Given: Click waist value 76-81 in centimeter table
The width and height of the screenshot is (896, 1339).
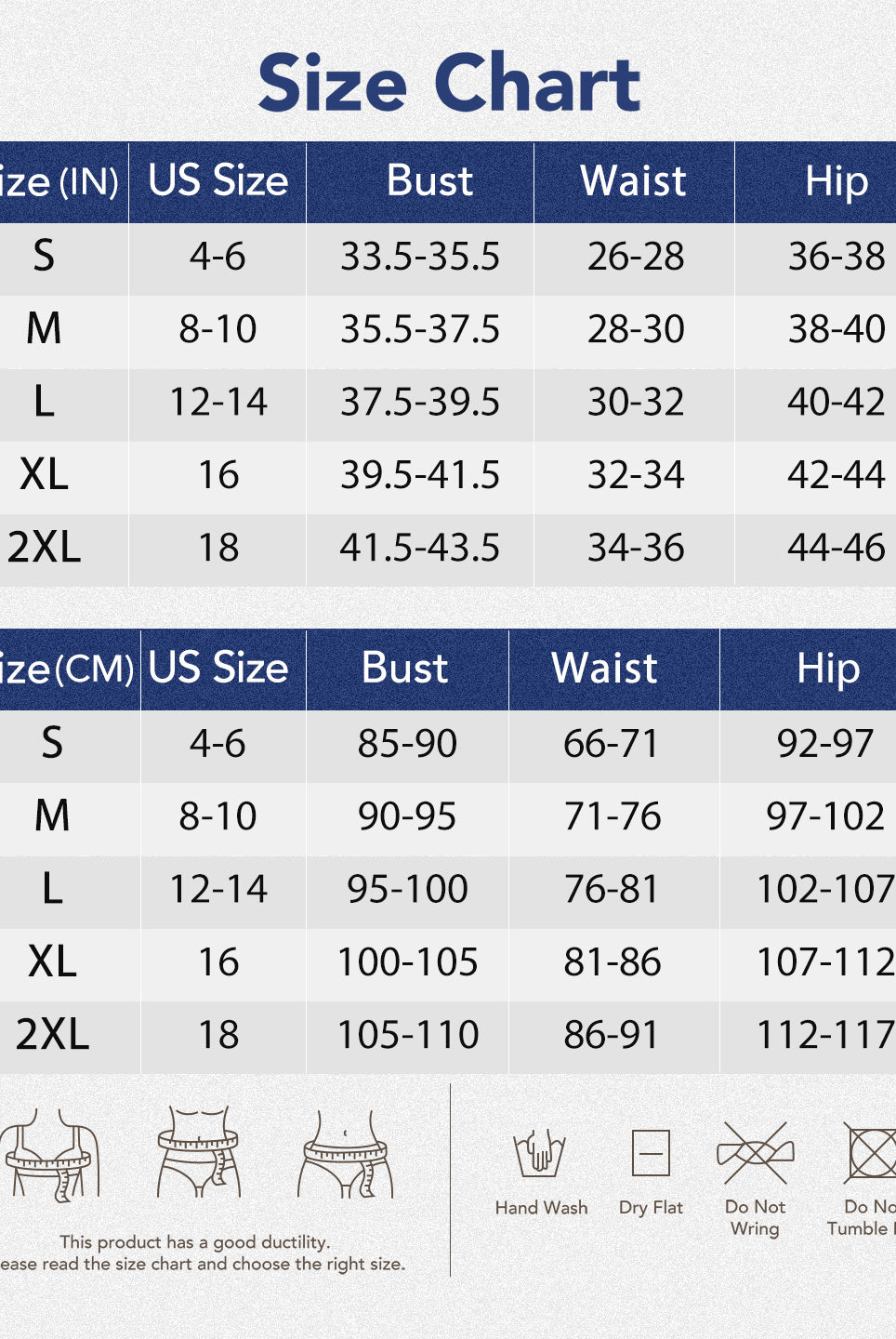Looking at the screenshot, I should [612, 890].
